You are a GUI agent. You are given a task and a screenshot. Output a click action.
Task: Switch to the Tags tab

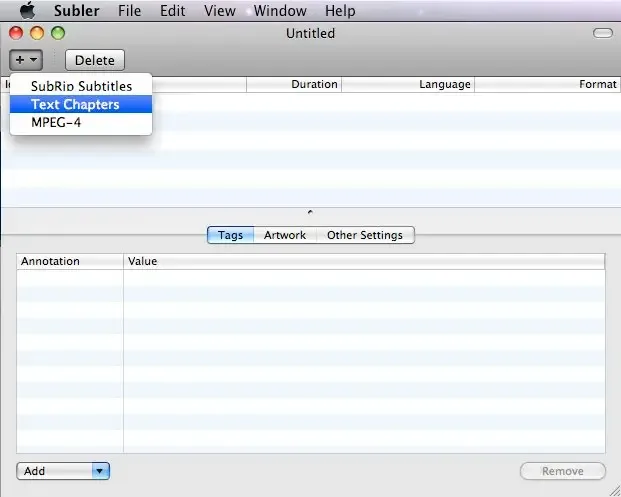pos(230,235)
